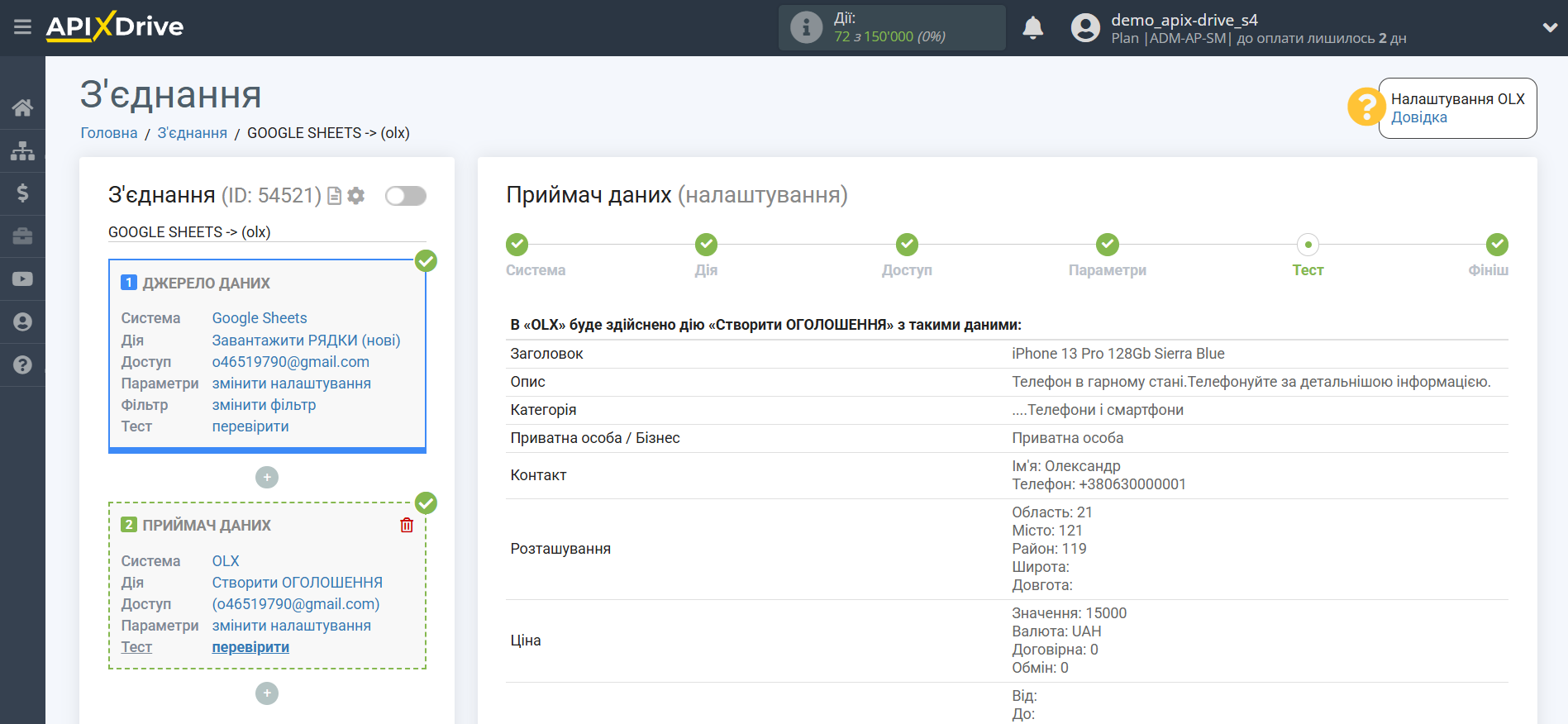This screenshot has height=724, width=1568.
Task: Click receiver перевірити bold link
Action: 250,647
